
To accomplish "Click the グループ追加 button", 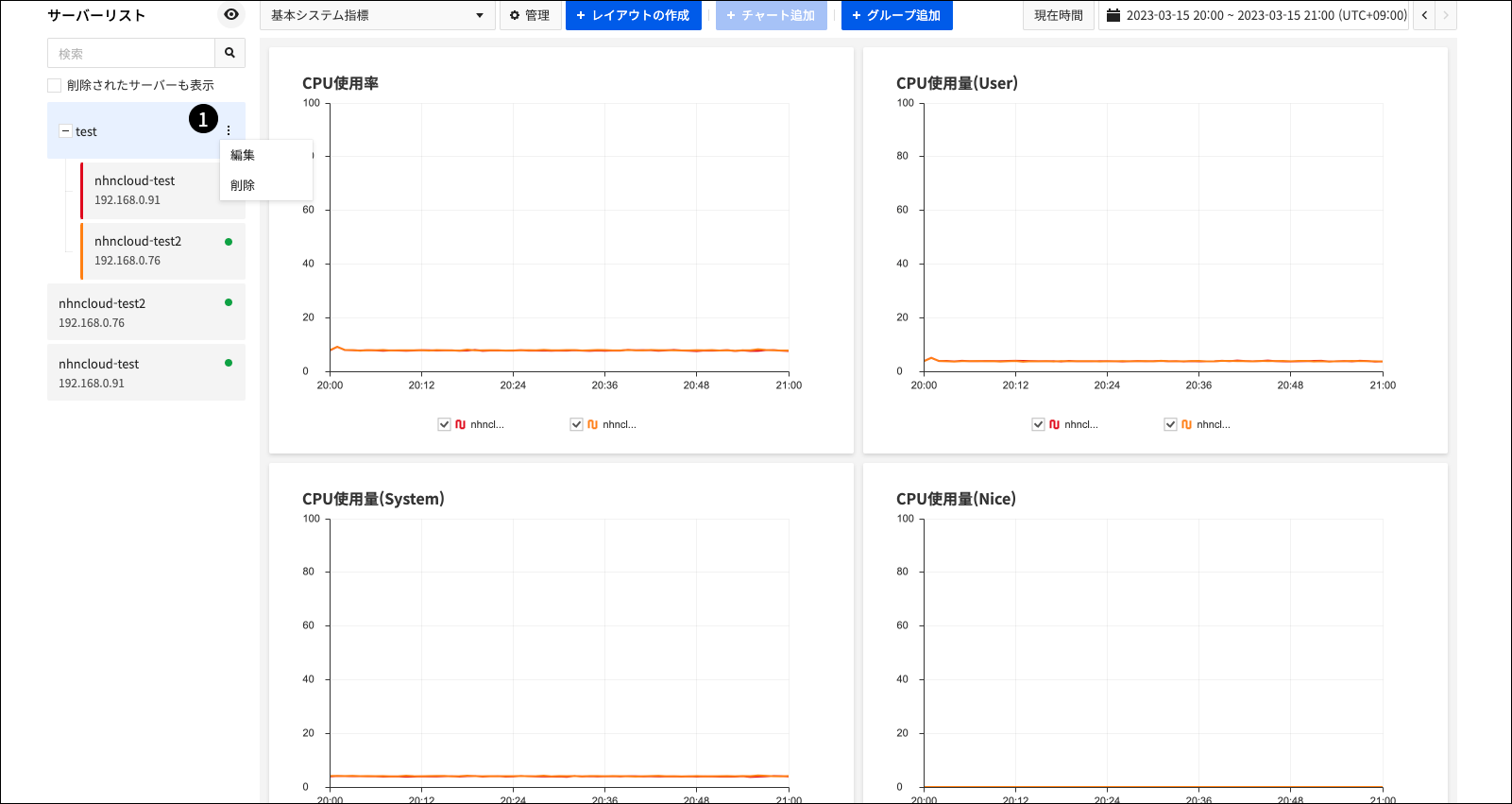I will coord(896,15).
